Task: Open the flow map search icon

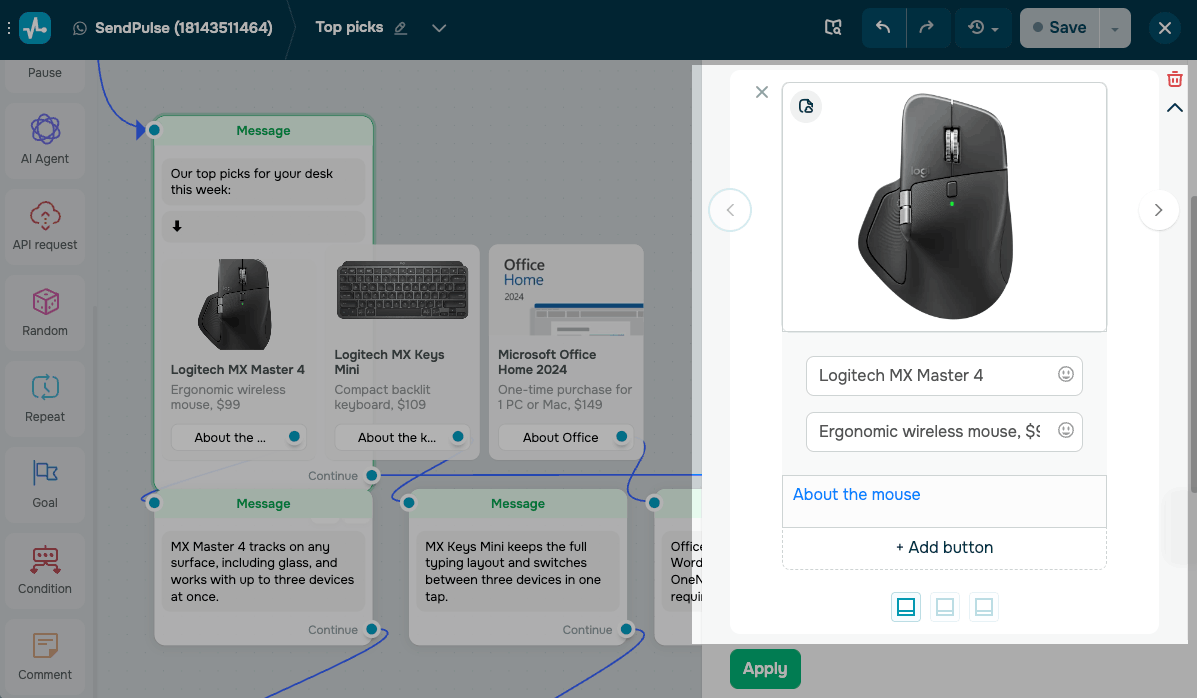Action: (x=834, y=28)
